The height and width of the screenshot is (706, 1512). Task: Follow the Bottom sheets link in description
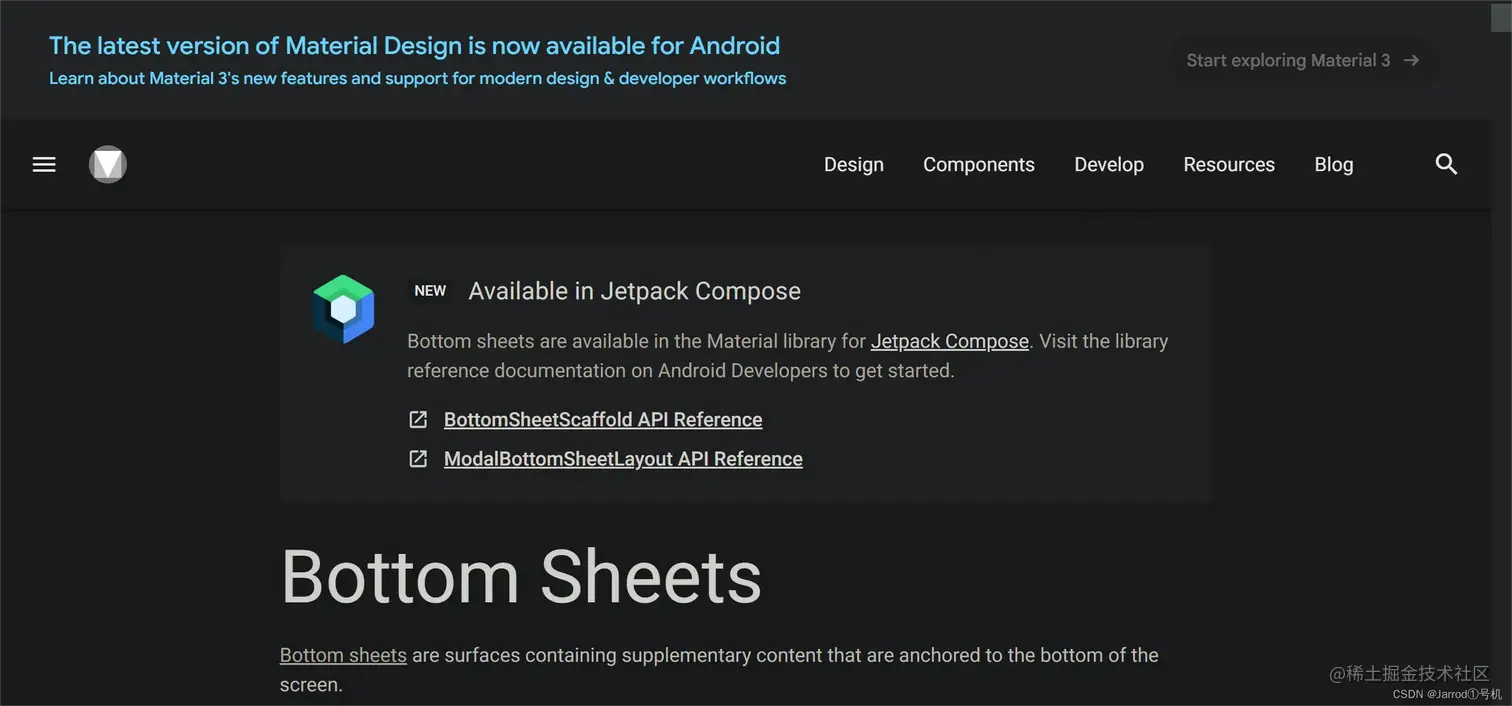(x=343, y=656)
